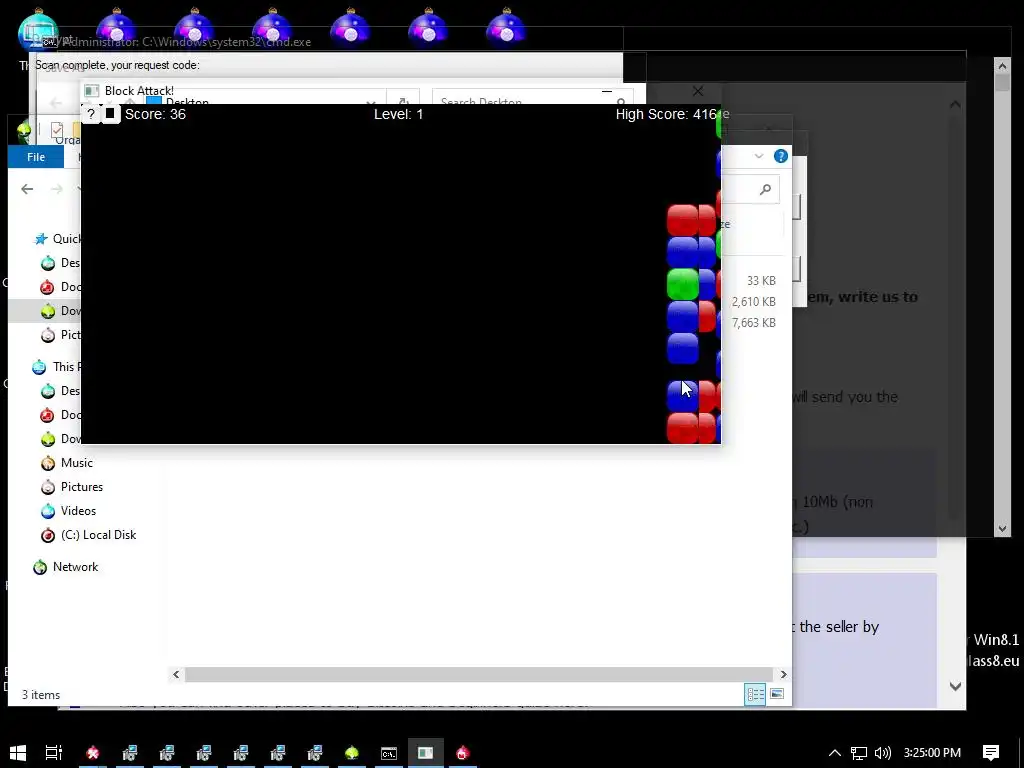Show hidden system tray icons
The image size is (1024, 768).
point(835,753)
